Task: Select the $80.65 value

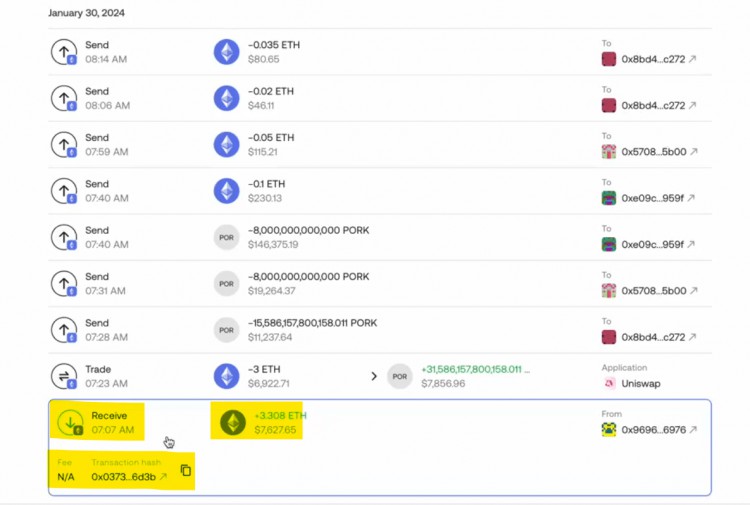Action: point(264,59)
